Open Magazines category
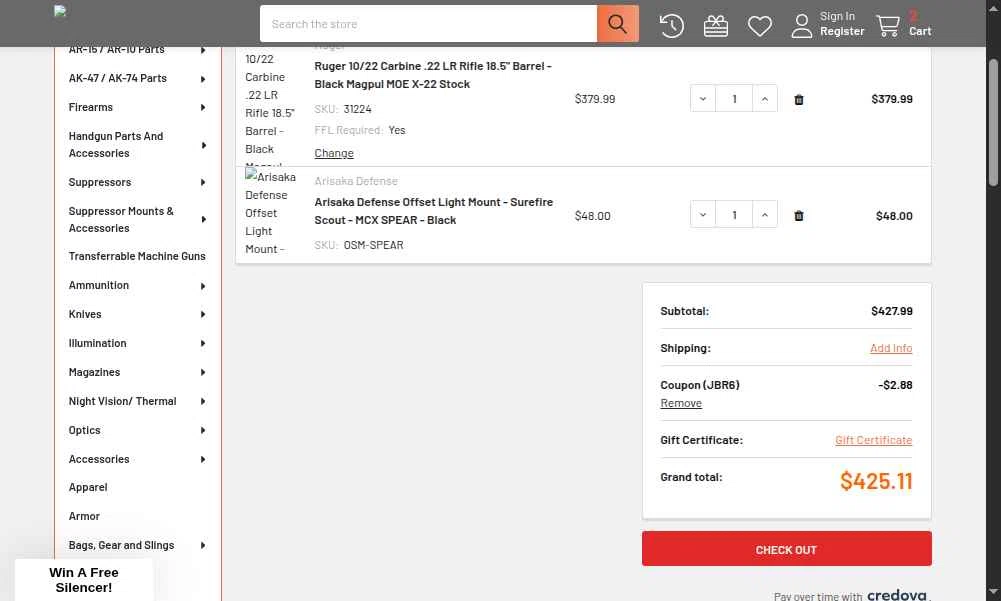The image size is (1001, 601). [94, 372]
